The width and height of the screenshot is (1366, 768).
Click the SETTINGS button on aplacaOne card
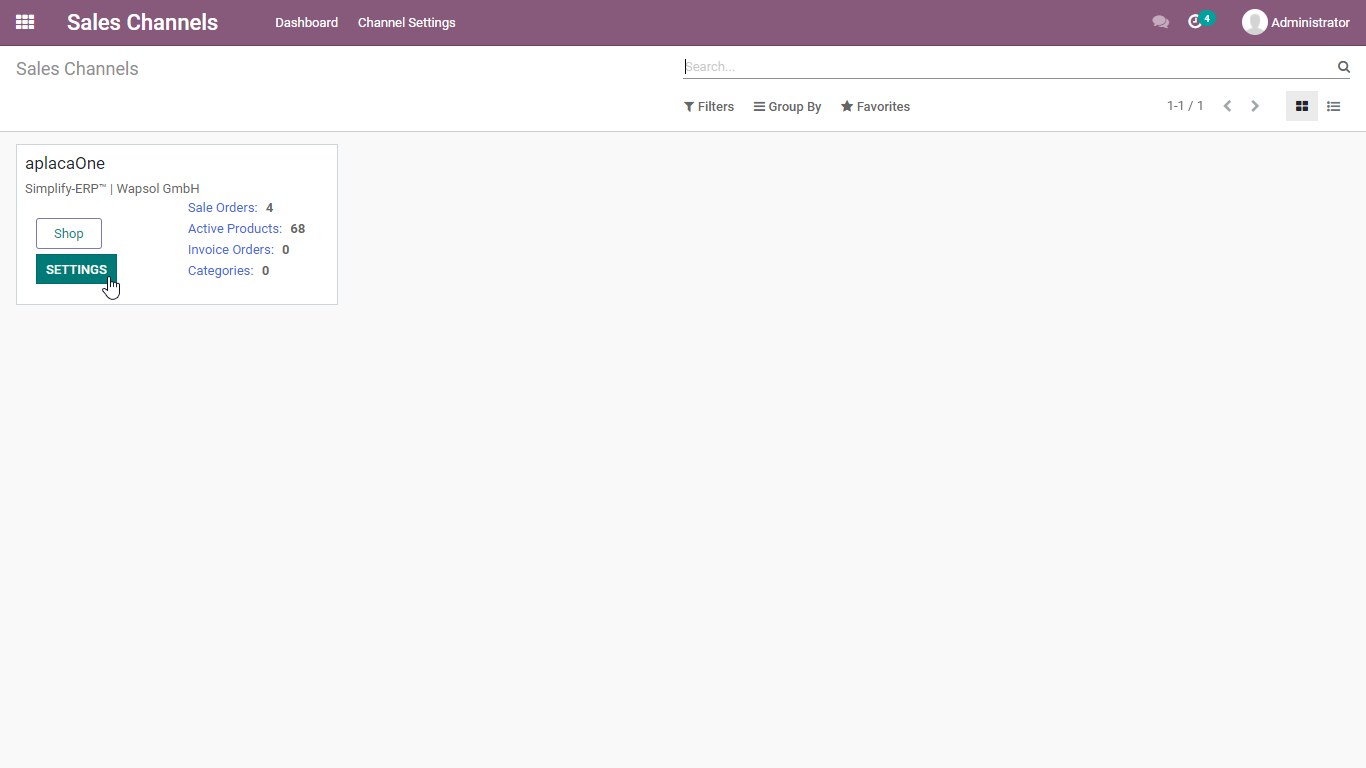(x=76, y=269)
